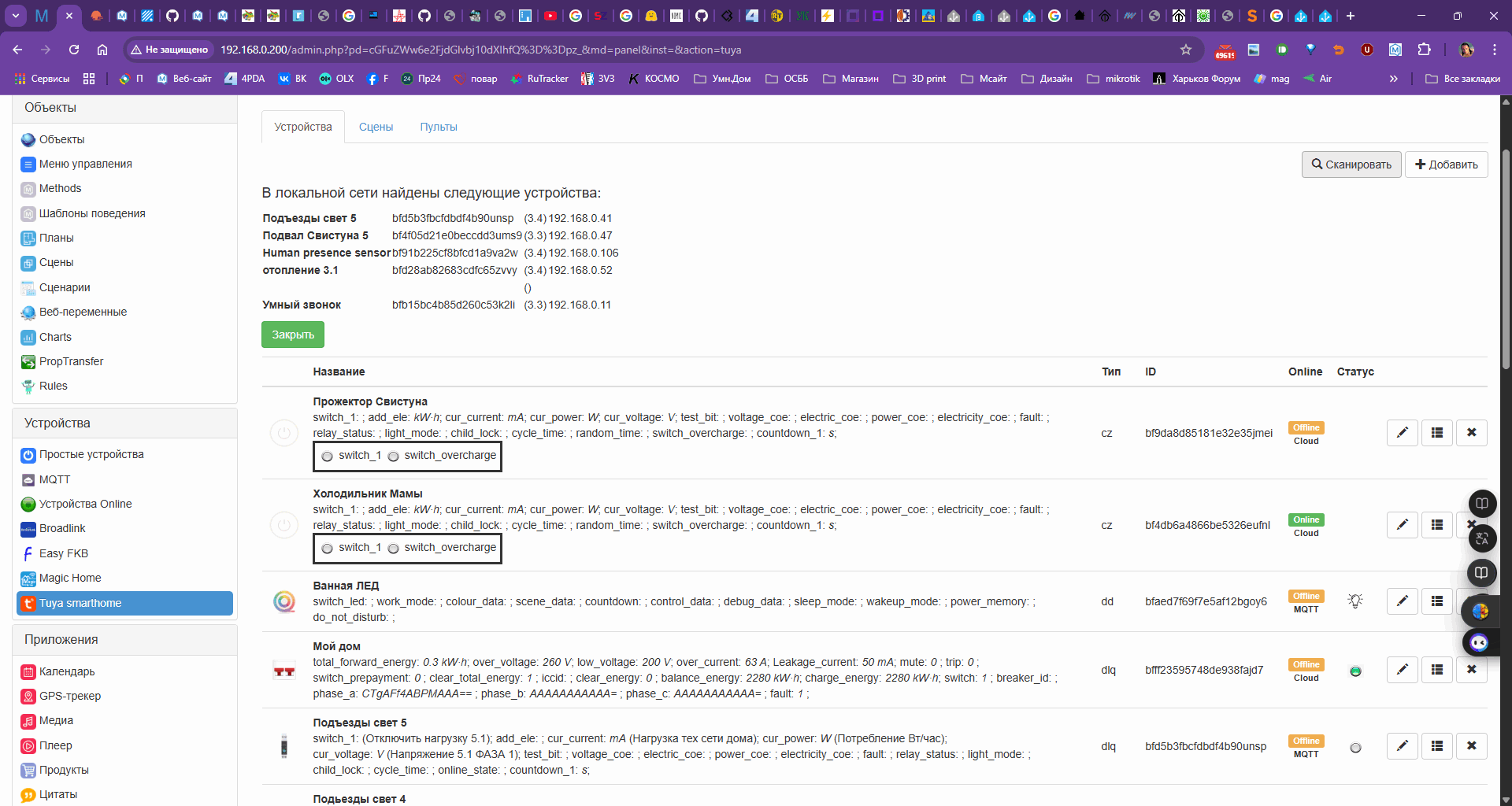Screen dimensions: 1512x806
Task: Switch to the Сцены tab
Action: (x=376, y=127)
